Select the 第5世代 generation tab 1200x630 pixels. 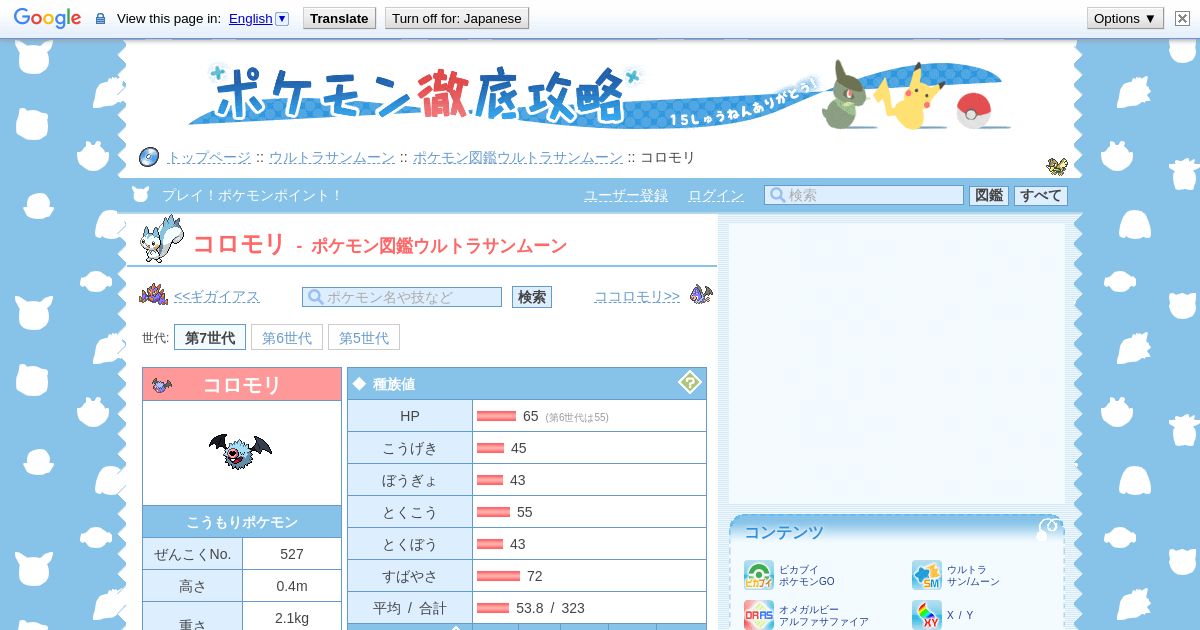coord(364,338)
